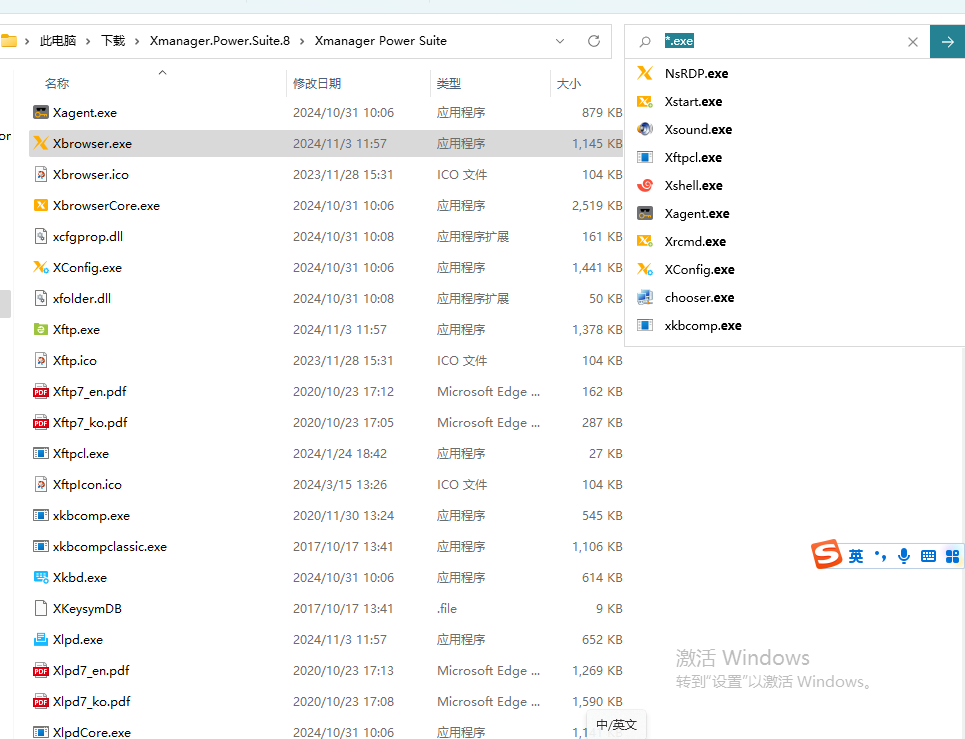Image resolution: width=965 pixels, height=739 pixels.
Task: Click Xmanager Power Suite breadcrumb segment
Action: tap(380, 41)
